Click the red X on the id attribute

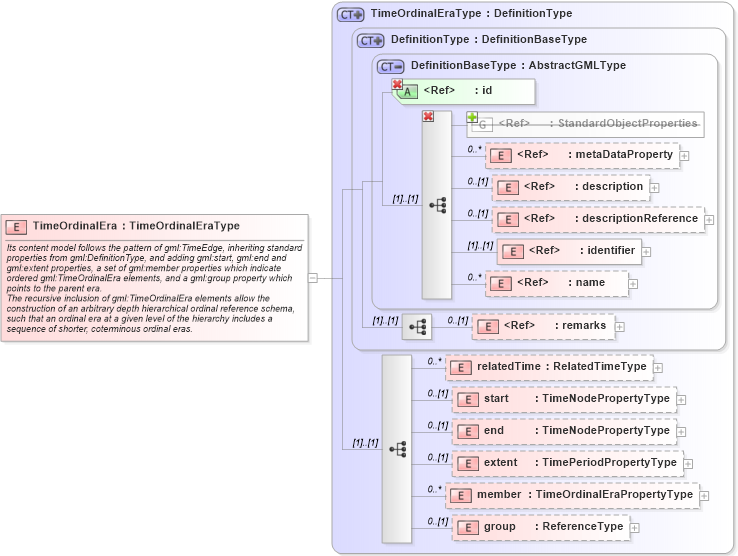[397, 84]
